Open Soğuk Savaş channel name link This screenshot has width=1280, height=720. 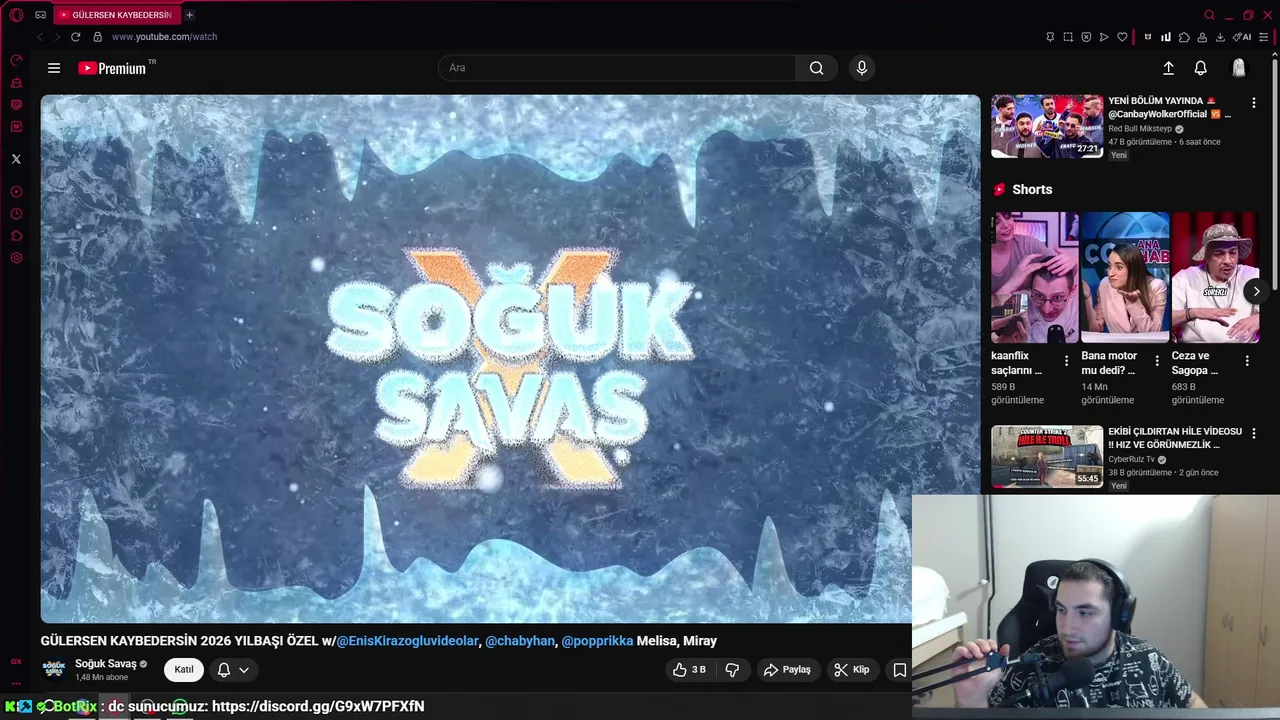[x=106, y=664]
